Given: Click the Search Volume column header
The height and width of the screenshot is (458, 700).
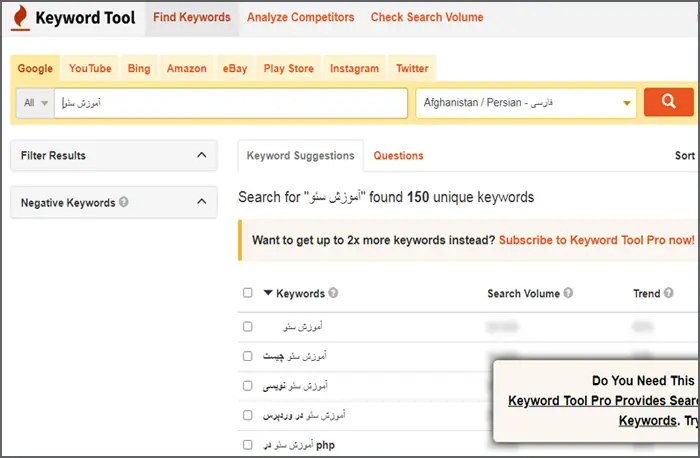Looking at the screenshot, I should (523, 293).
